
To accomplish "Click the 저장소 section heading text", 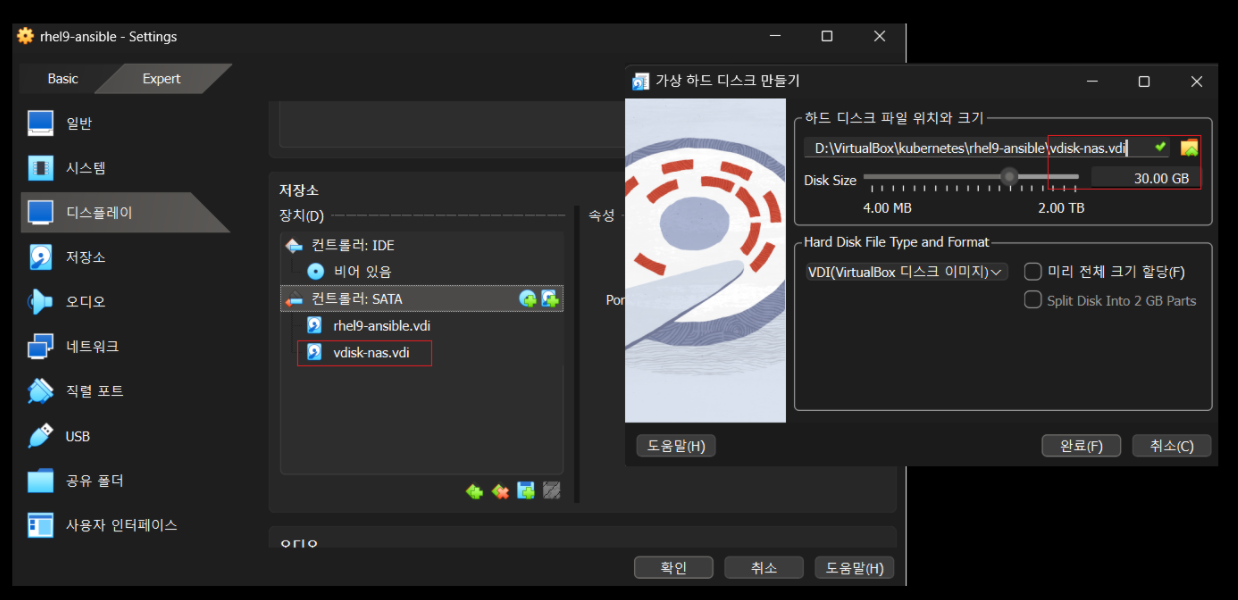I will 299,190.
